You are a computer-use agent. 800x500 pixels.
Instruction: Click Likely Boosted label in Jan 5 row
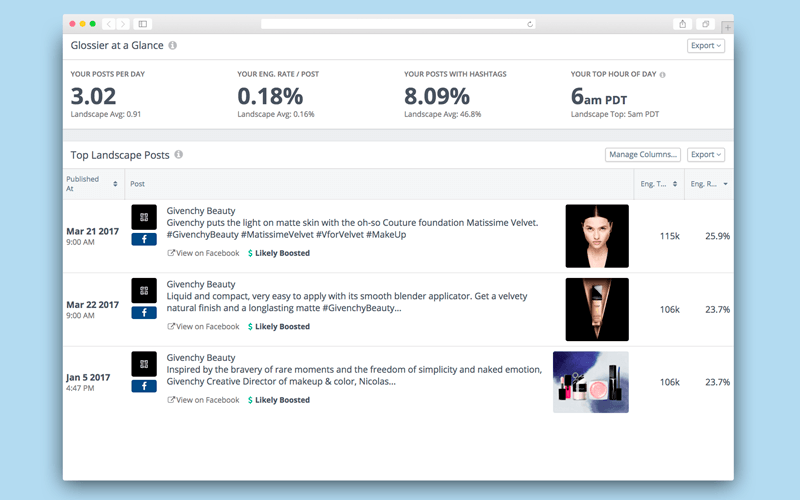click(x=279, y=400)
